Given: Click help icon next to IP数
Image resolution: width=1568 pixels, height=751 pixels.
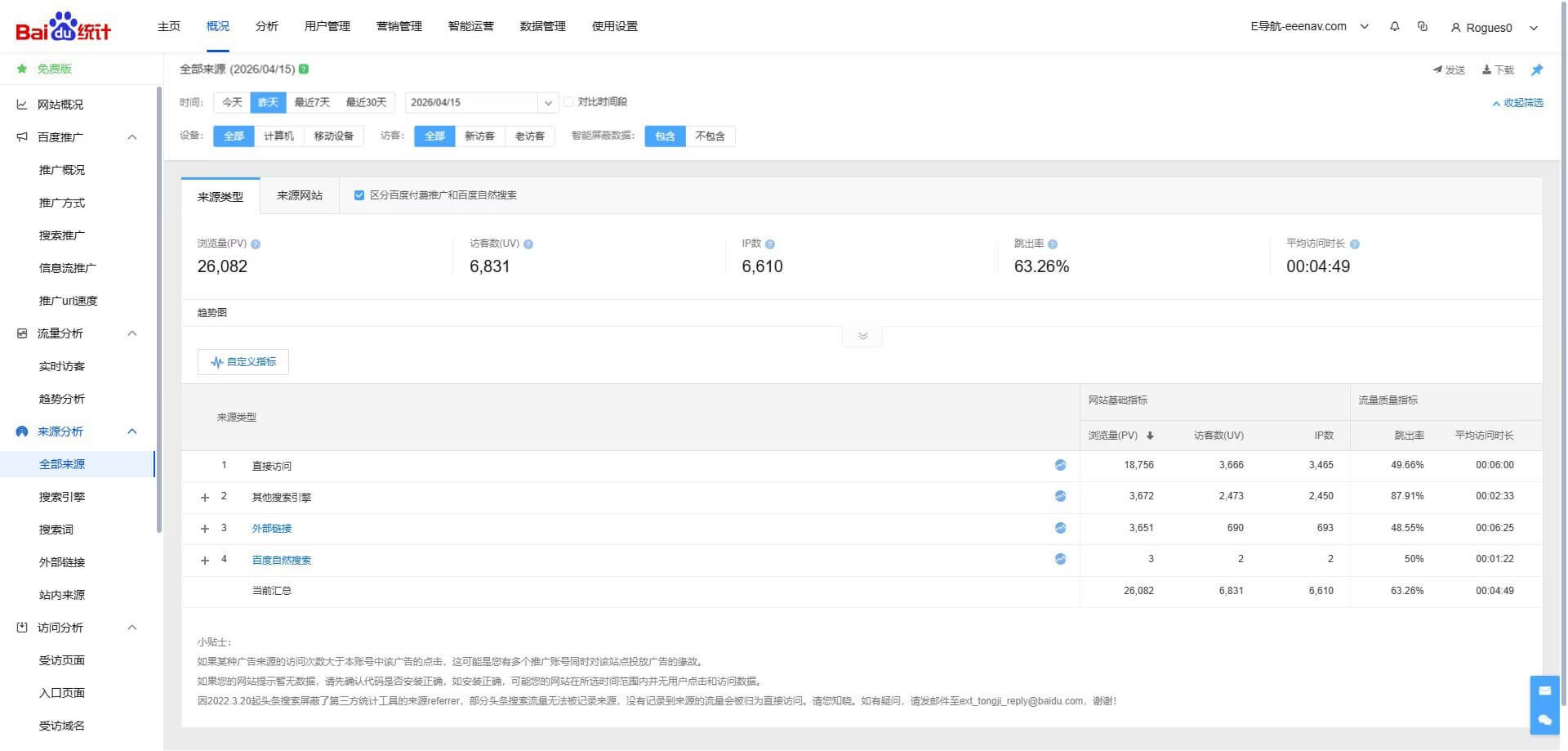Looking at the screenshot, I should (770, 244).
